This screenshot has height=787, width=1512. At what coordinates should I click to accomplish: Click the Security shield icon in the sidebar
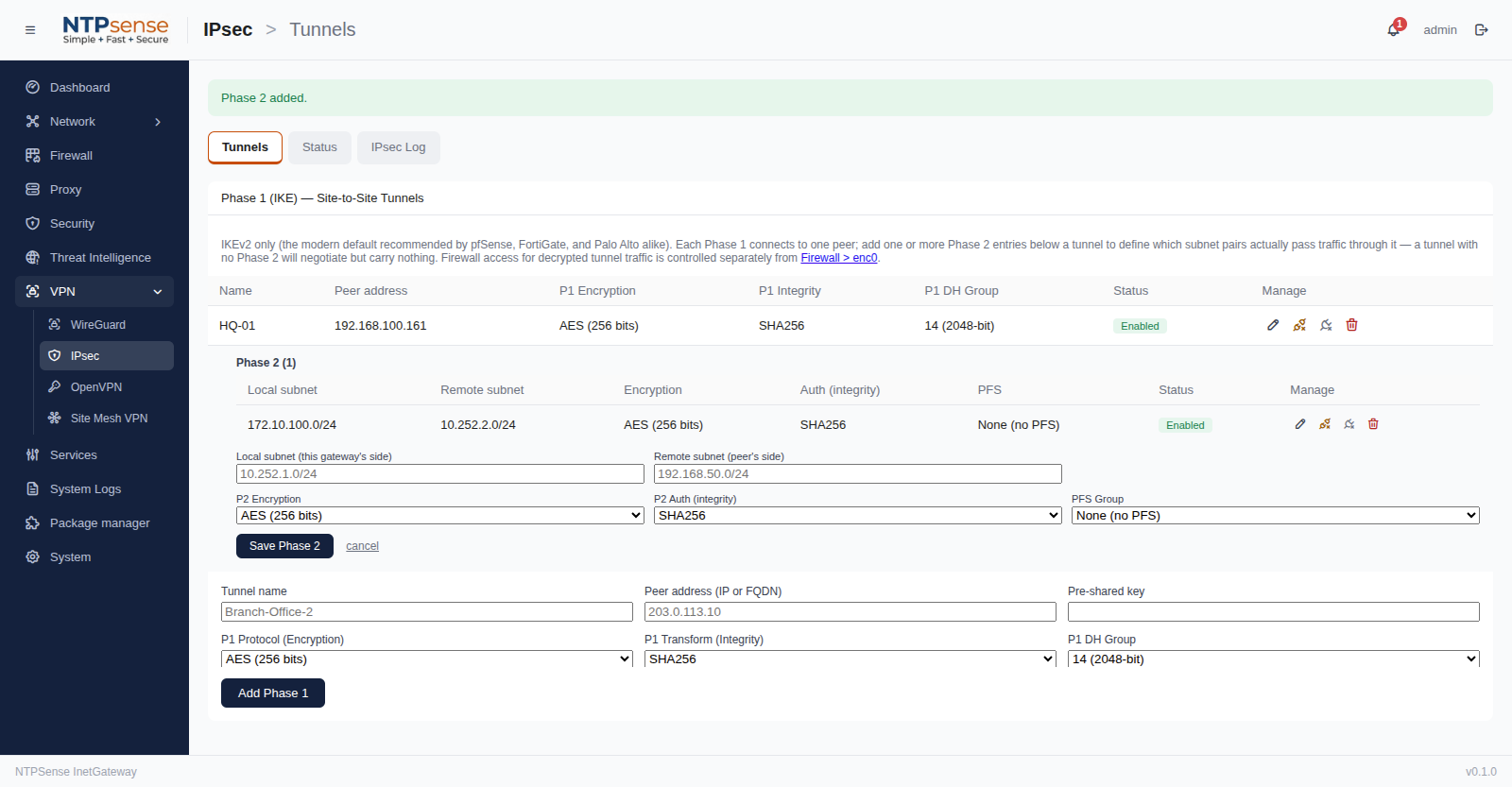point(32,223)
